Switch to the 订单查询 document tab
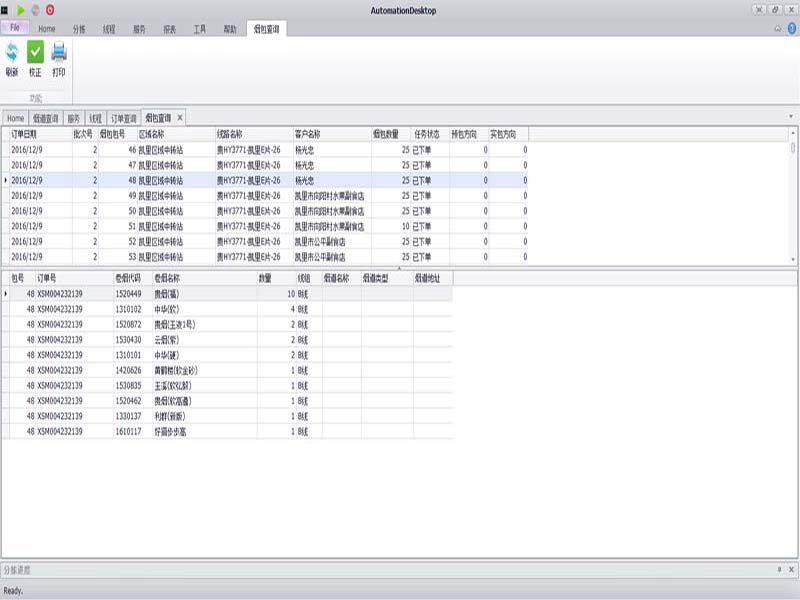Screen dimensions: 800x600 (124, 118)
